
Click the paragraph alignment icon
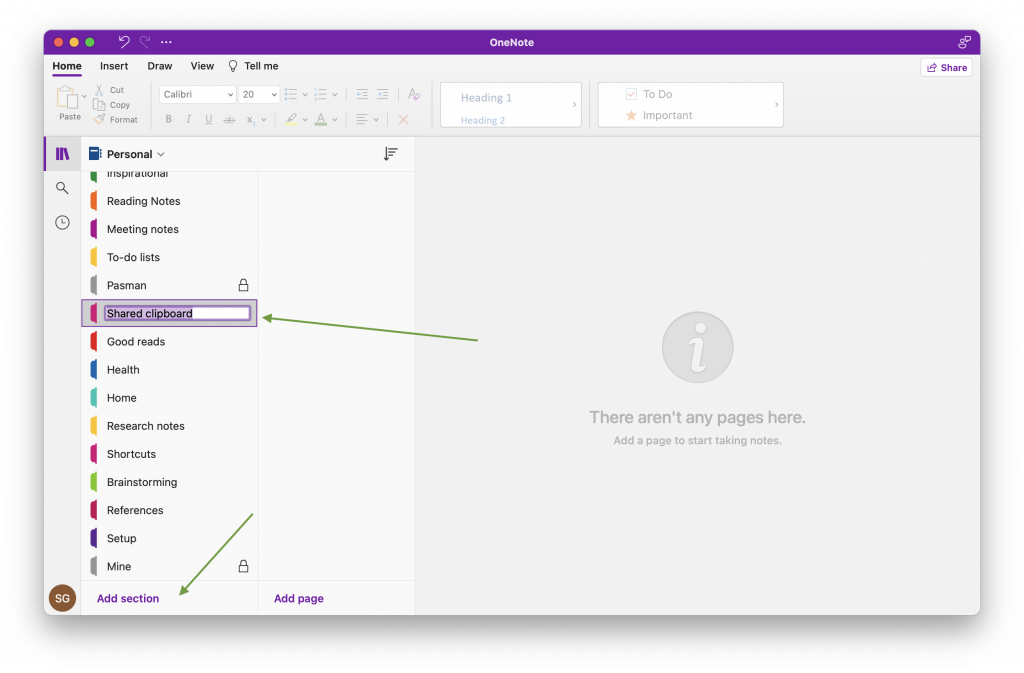(362, 119)
